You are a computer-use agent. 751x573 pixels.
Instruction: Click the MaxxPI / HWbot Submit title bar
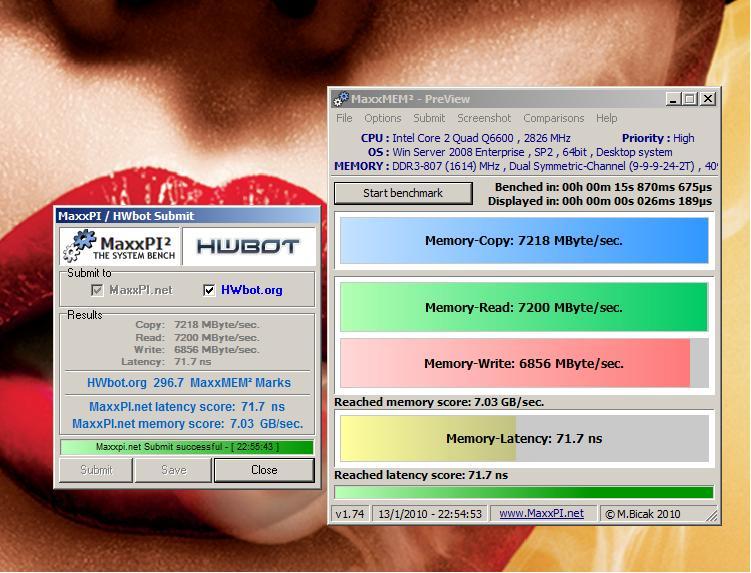[187, 216]
